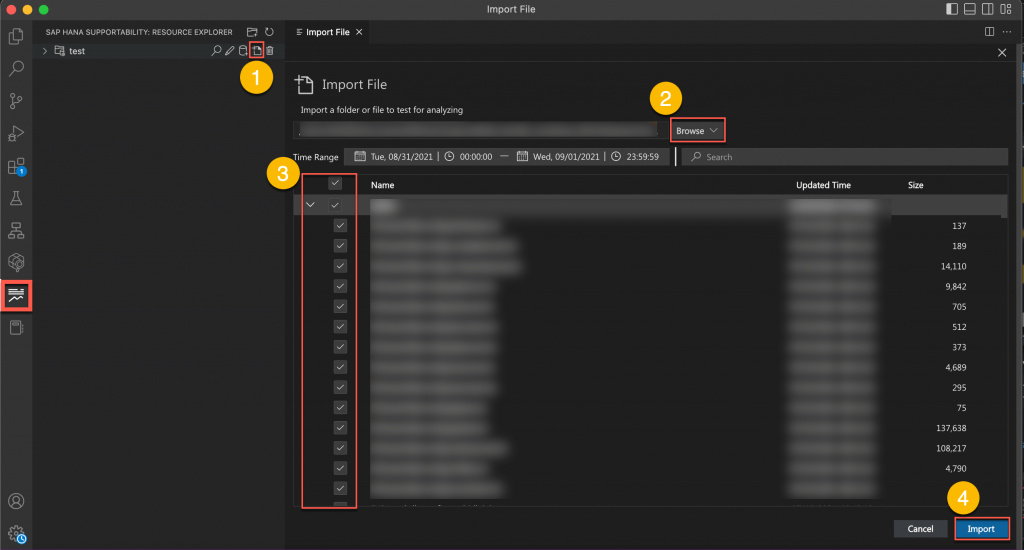
Task: Toggle the parent folder row checkbox
Action: tap(335, 204)
